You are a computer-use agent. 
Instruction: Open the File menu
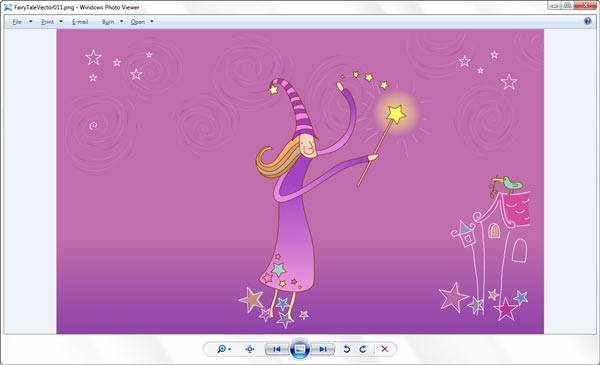(17, 22)
